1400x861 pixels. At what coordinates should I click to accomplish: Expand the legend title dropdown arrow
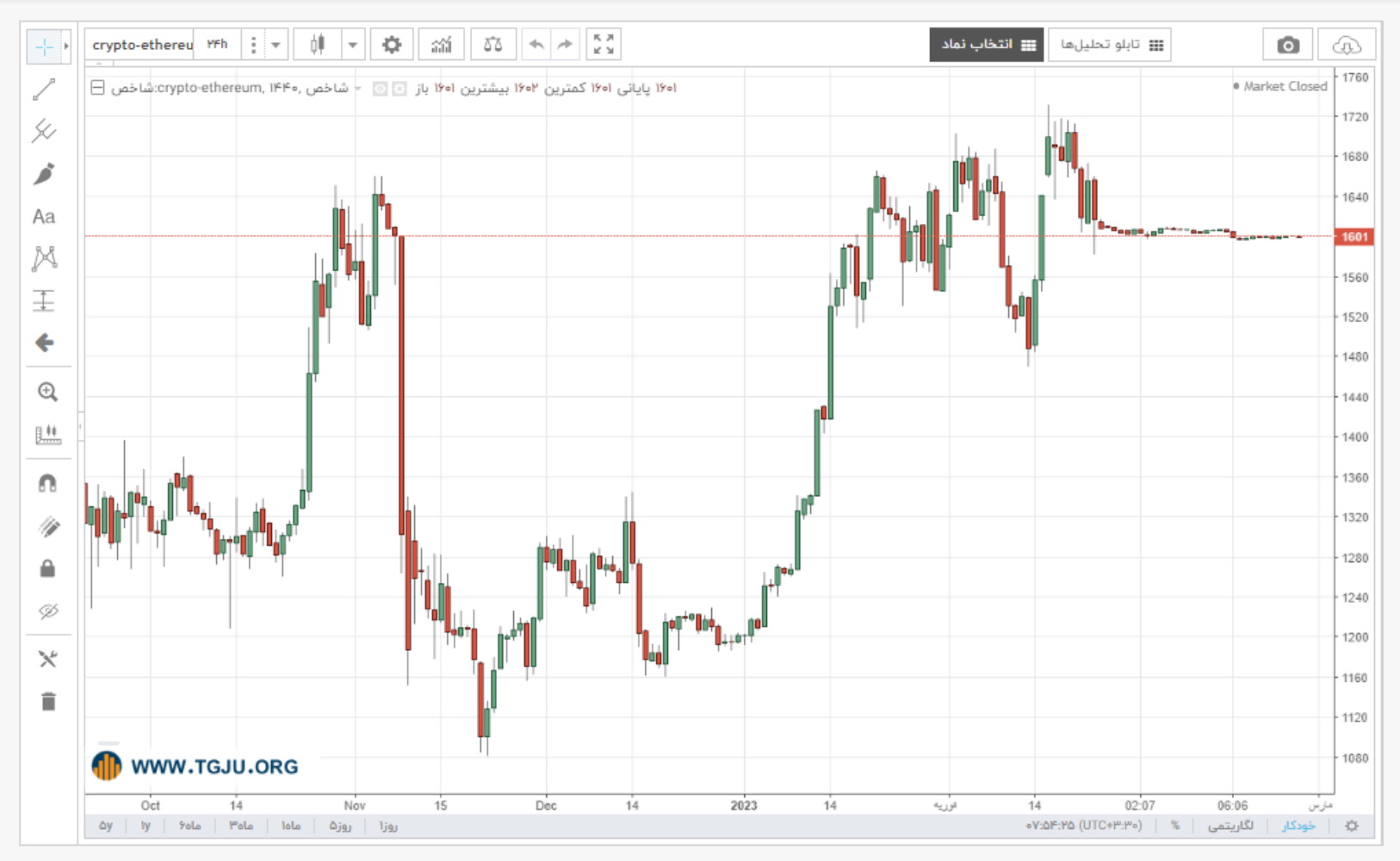point(358,89)
